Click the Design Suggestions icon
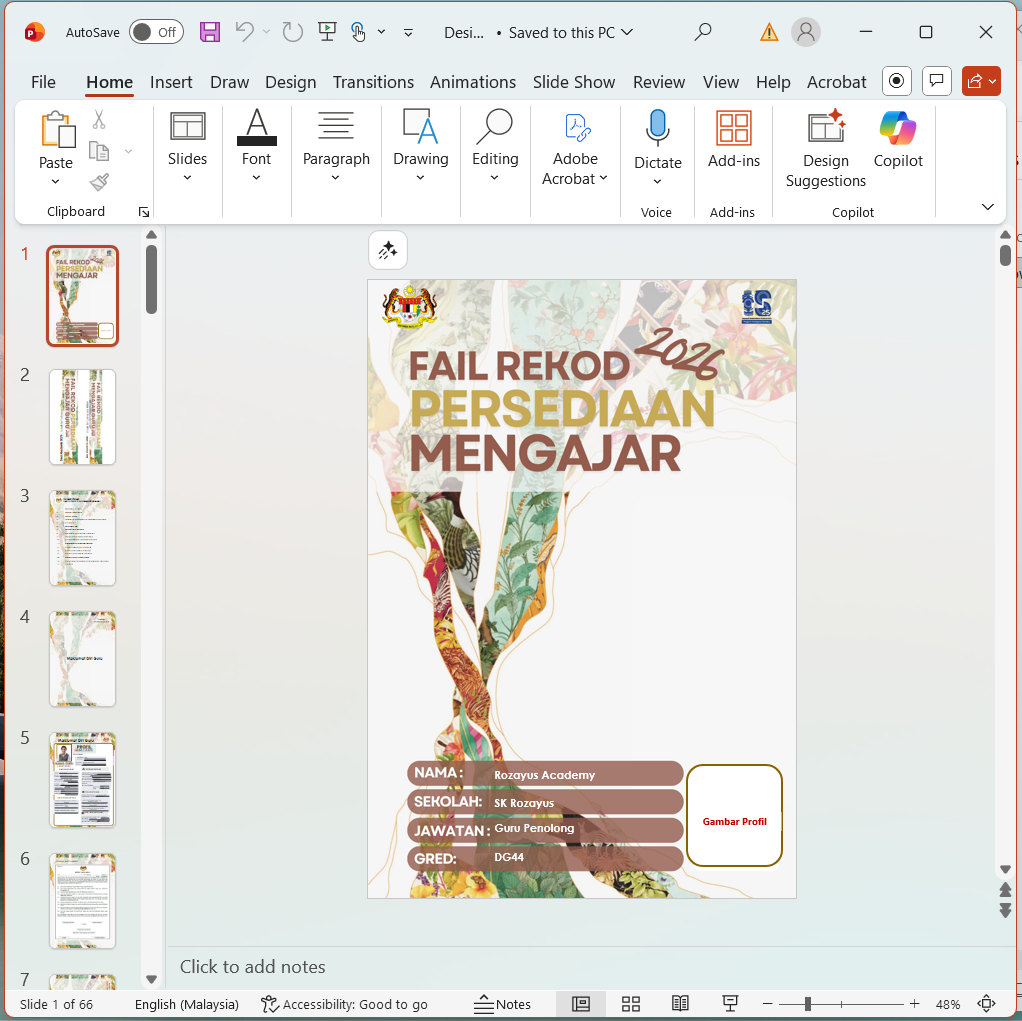The image size is (1022, 1021). point(826,128)
